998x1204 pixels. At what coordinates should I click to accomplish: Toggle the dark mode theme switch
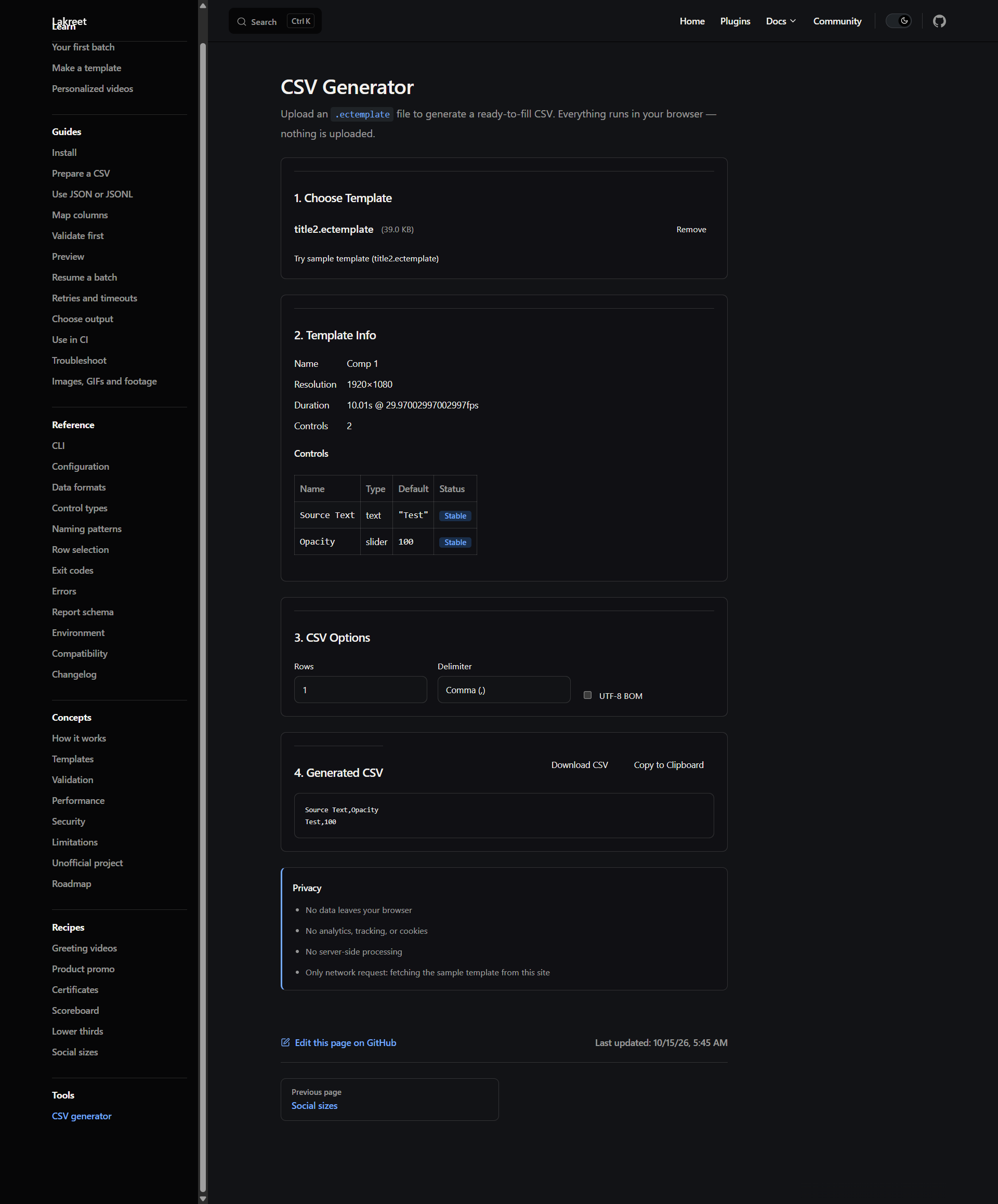[x=898, y=21]
